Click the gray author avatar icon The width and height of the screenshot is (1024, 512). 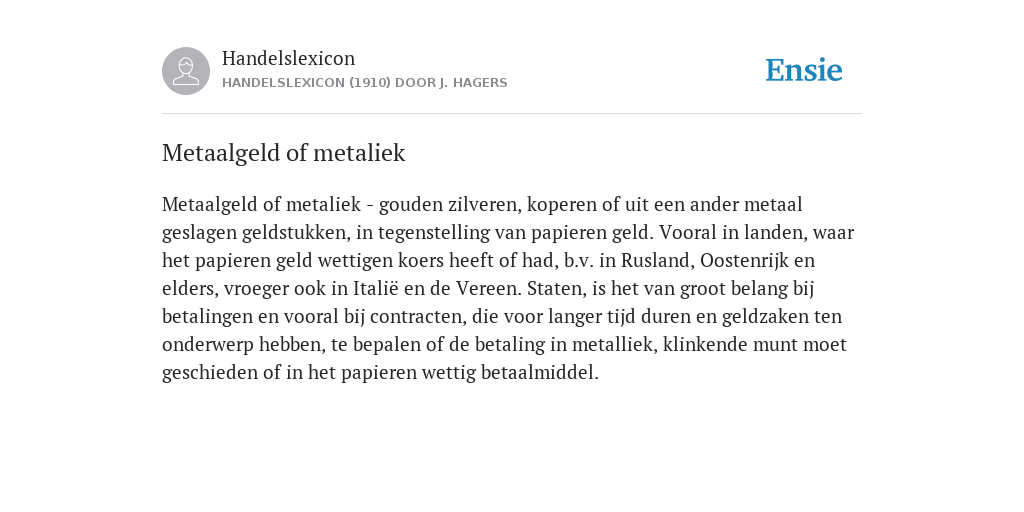click(186, 71)
